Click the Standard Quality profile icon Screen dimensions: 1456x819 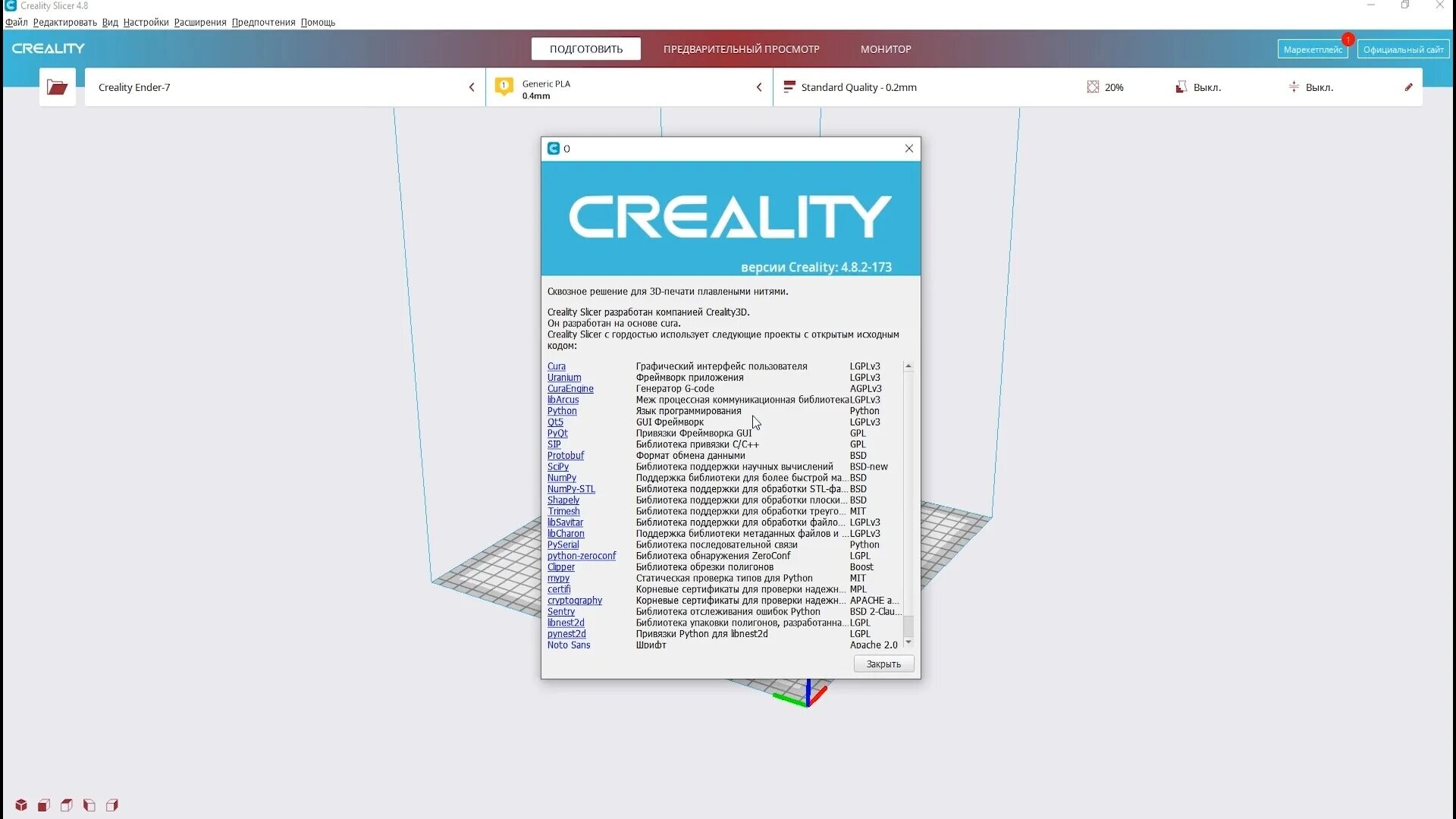[789, 87]
